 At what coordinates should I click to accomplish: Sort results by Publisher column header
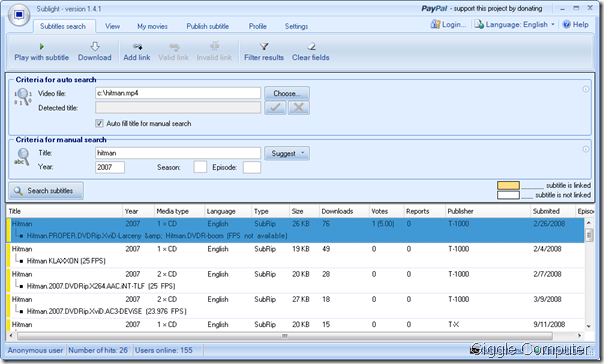[488, 211]
